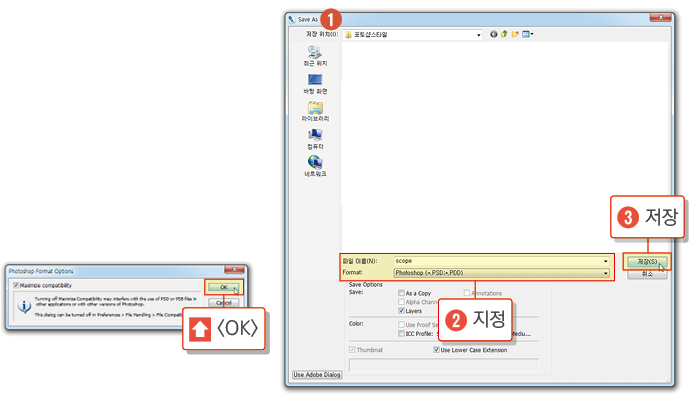Select the Computer icon in the sidebar
Screen dimensions: 689x395
click(x=315, y=139)
